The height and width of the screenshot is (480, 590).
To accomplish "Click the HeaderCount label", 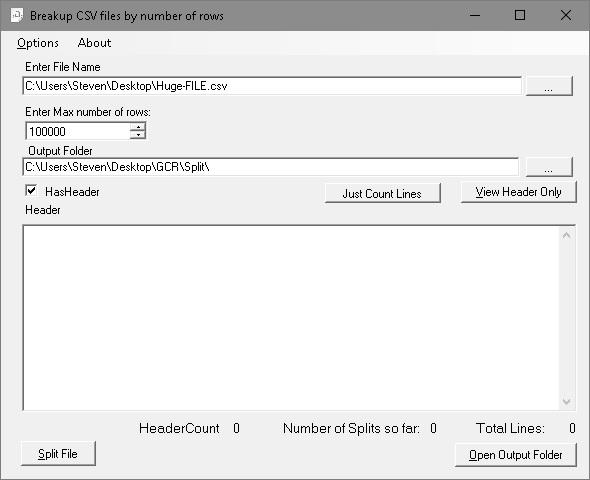I will click(179, 428).
